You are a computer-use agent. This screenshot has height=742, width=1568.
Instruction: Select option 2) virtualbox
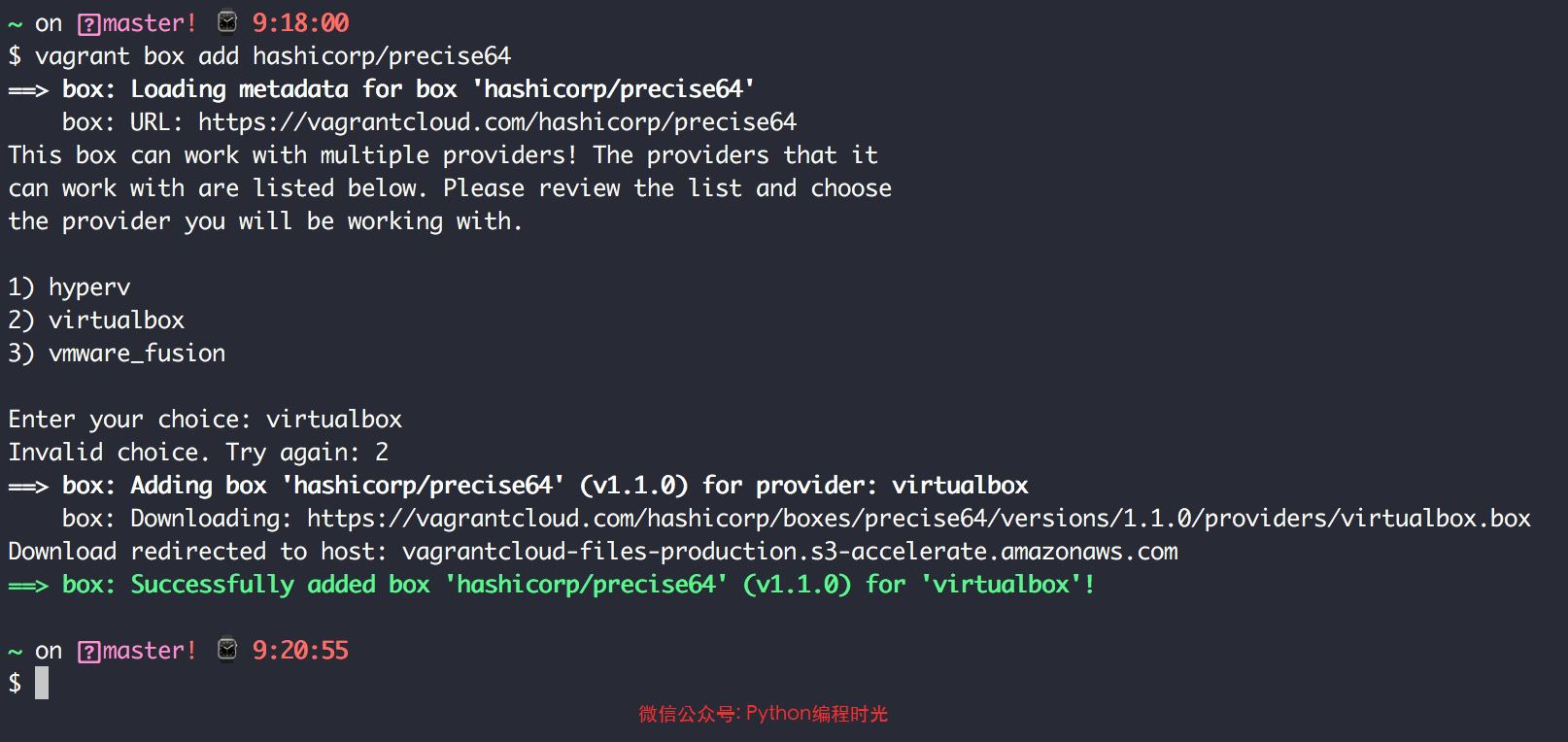(96, 320)
